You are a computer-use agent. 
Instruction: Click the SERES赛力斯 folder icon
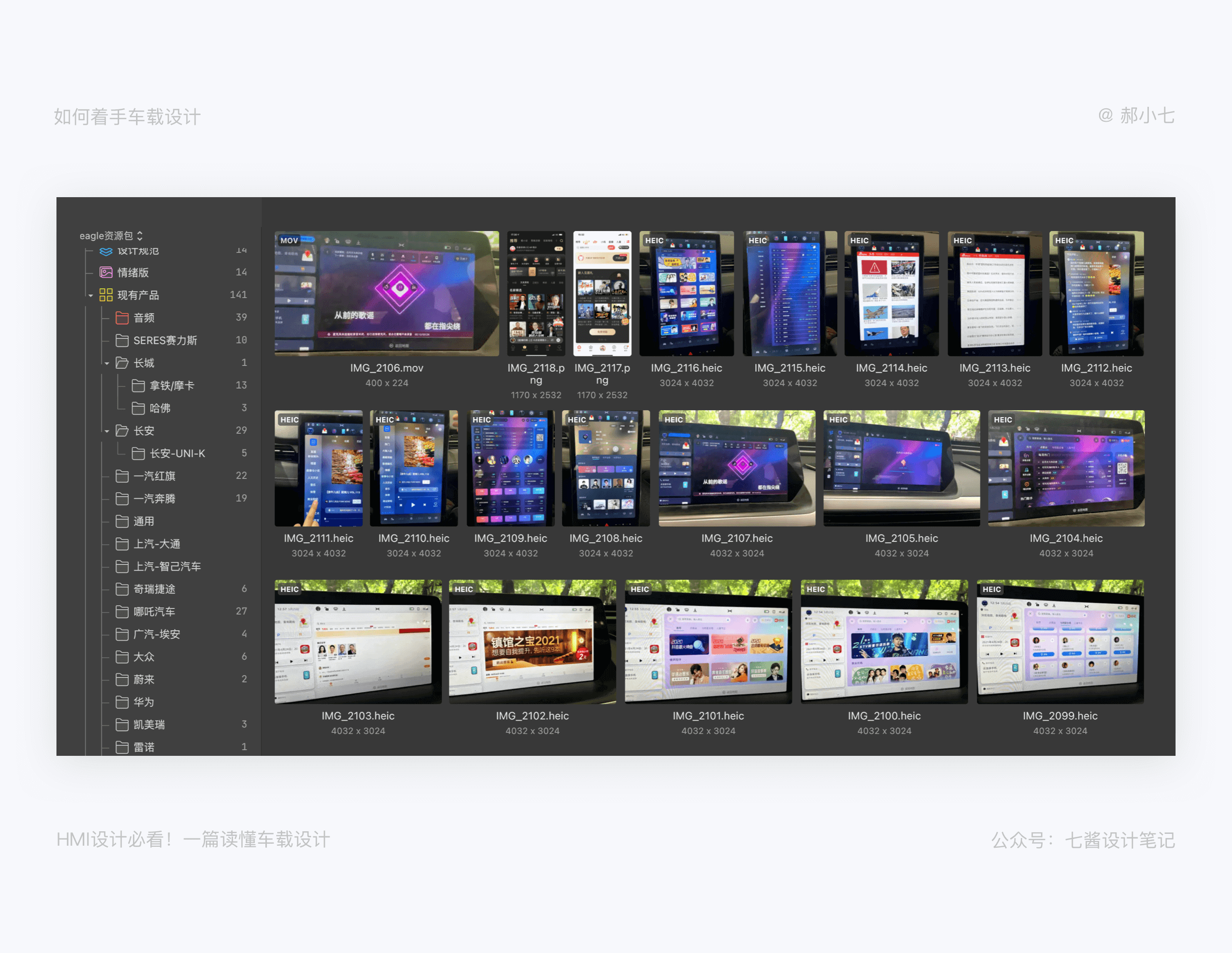coord(122,340)
